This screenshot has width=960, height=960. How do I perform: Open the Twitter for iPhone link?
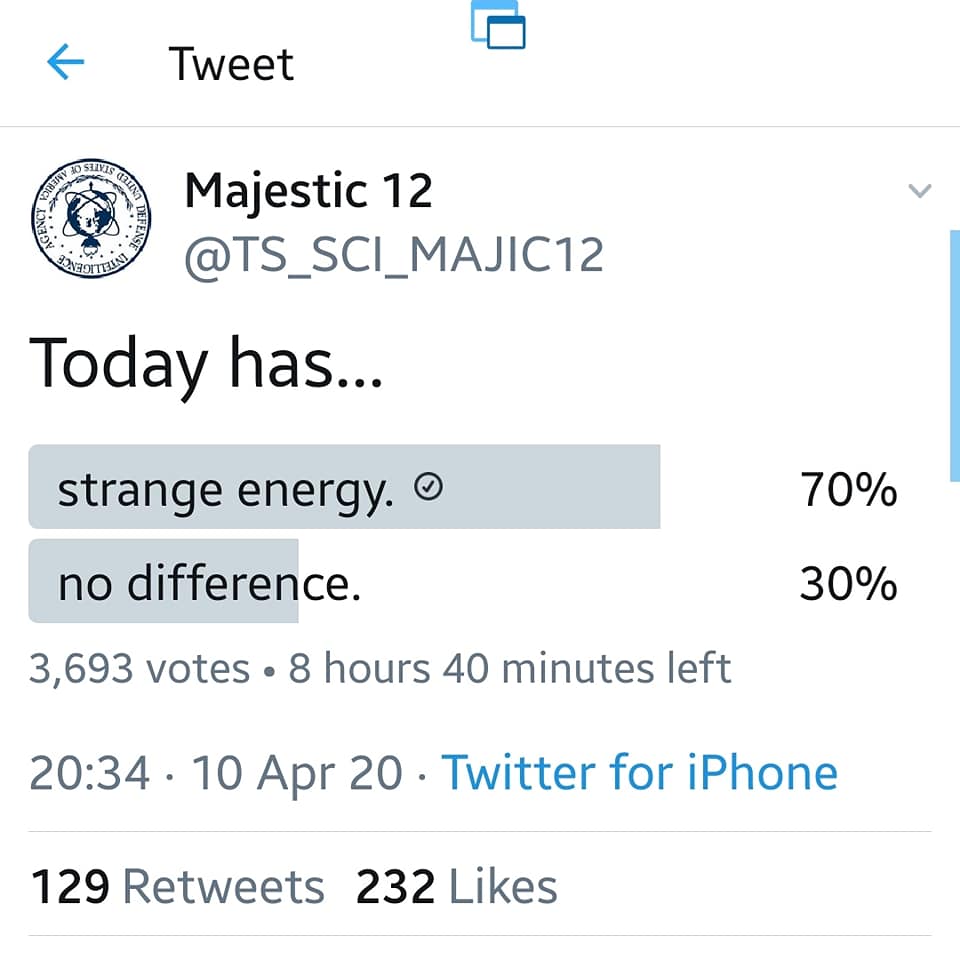pyautogui.click(x=639, y=772)
